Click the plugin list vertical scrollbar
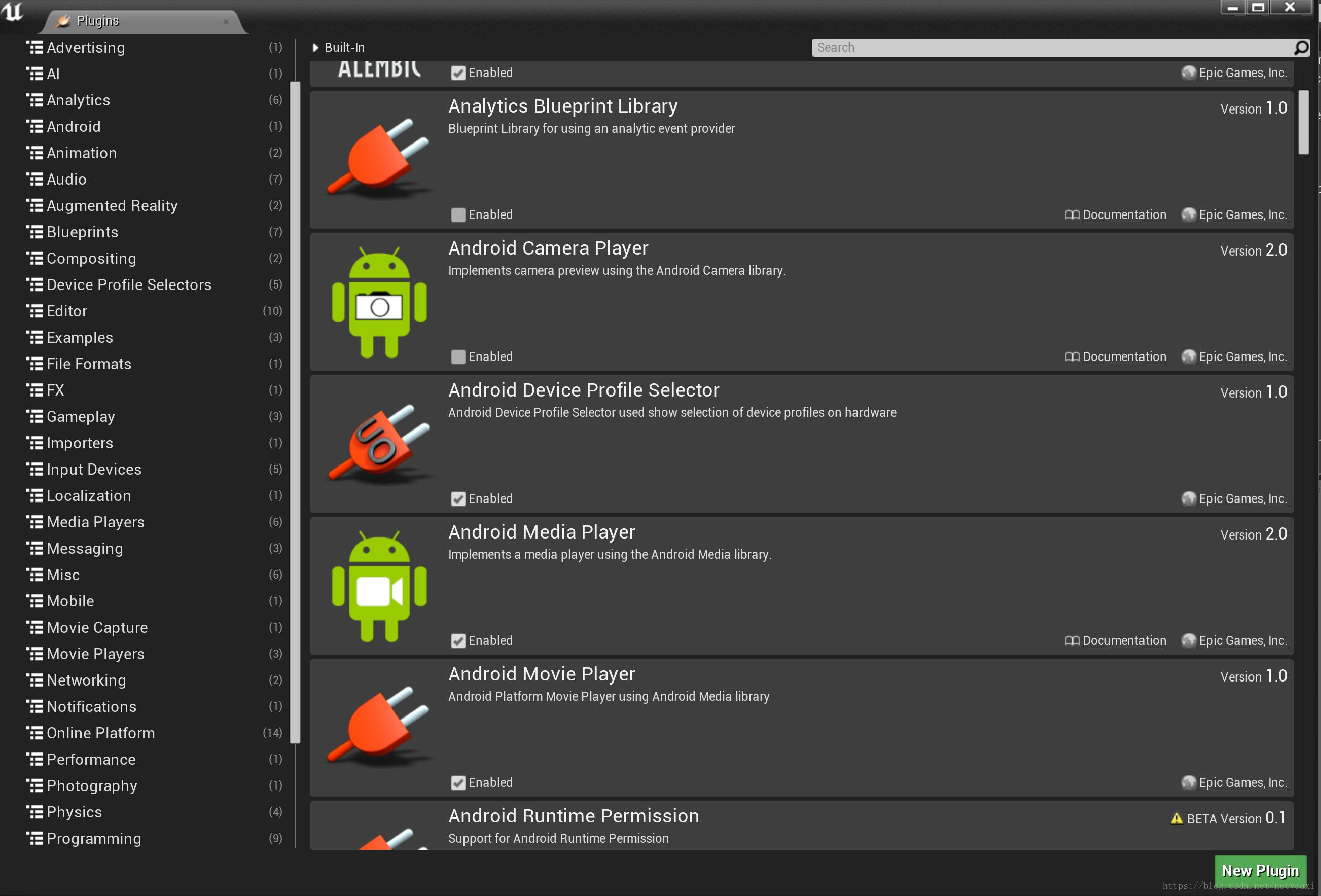Screen dimensions: 1321x896 click(1303, 122)
